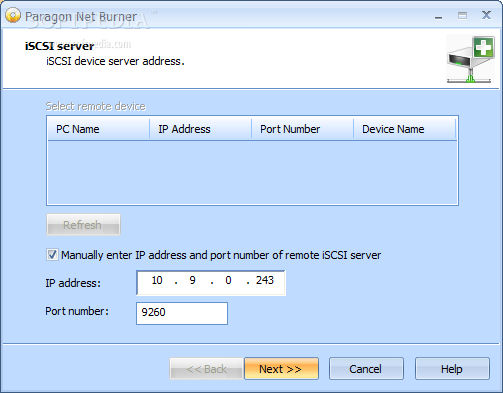Click the first IP octet field showing 10
This screenshot has height=393, width=503.
pyautogui.click(x=157, y=280)
